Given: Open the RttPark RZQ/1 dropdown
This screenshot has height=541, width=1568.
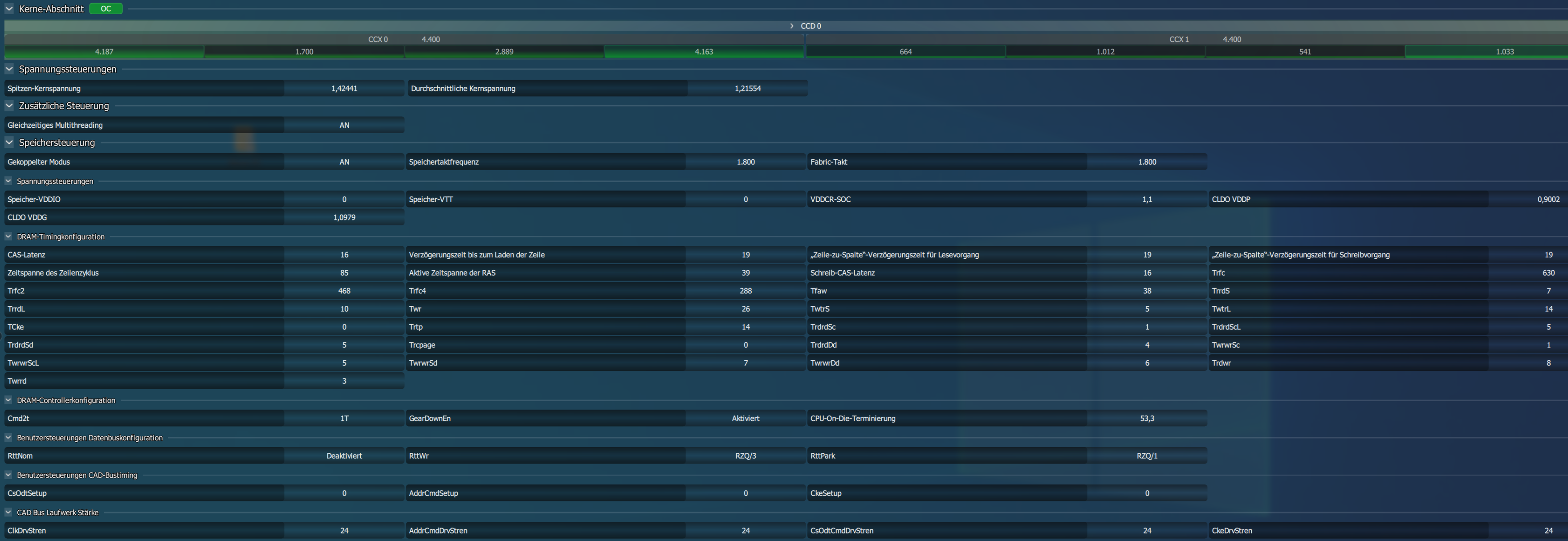Looking at the screenshot, I should tap(1147, 456).
